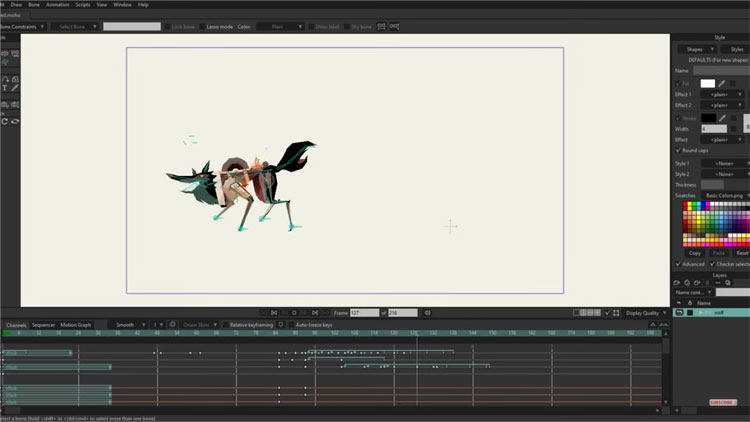Open the Select Bone dropdown

(x=75, y=27)
